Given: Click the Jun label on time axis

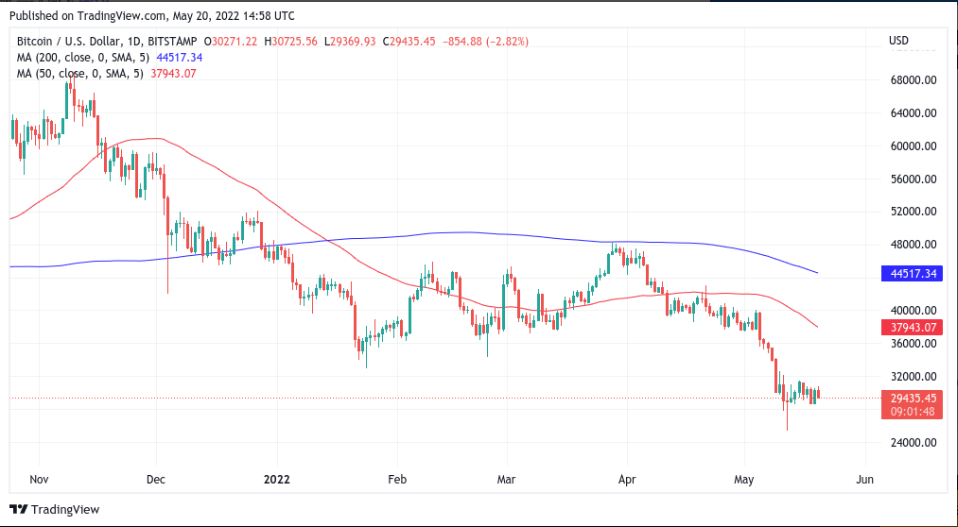Looking at the screenshot, I should pos(865,479).
